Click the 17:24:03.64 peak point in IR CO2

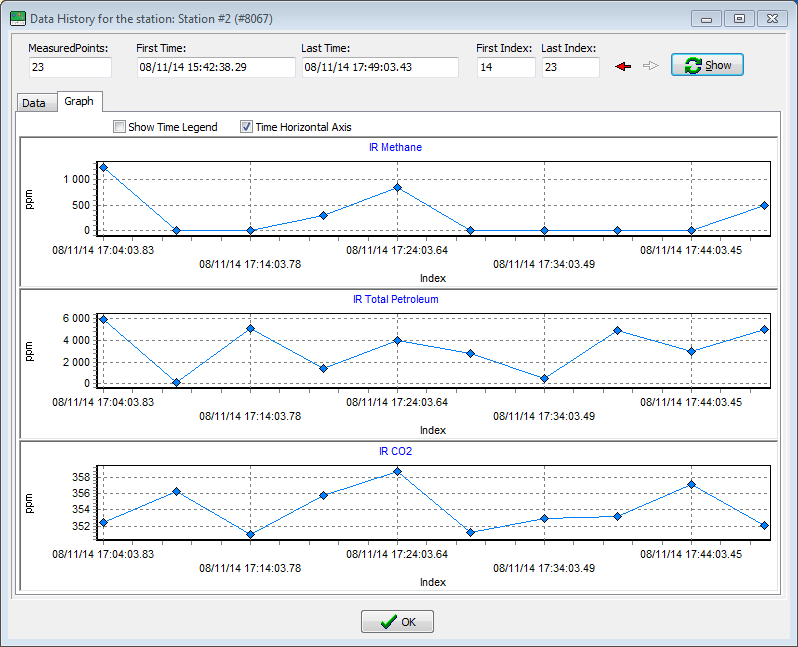tap(397, 472)
